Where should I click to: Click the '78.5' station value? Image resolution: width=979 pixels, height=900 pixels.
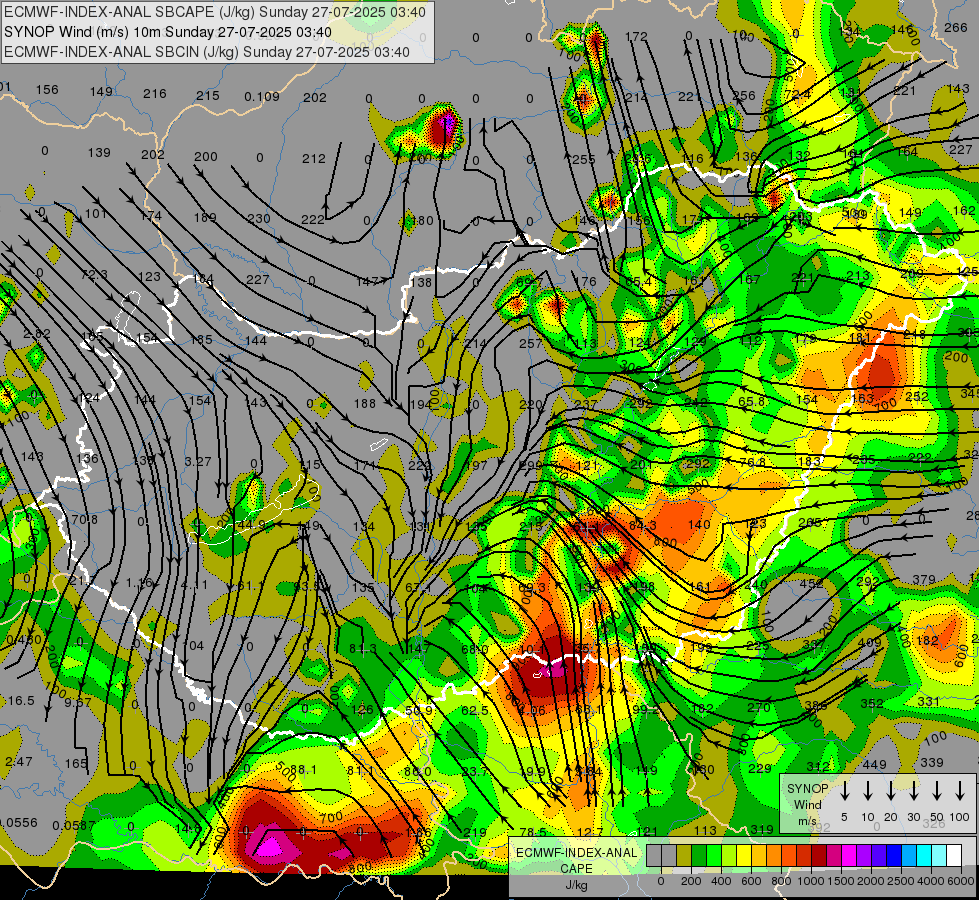533,833
